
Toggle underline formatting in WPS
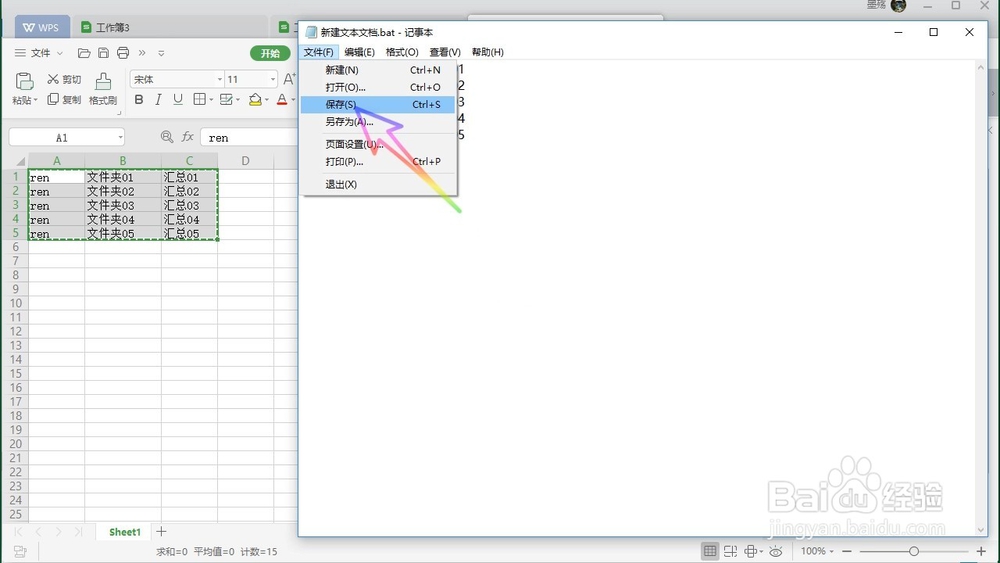[x=178, y=99]
